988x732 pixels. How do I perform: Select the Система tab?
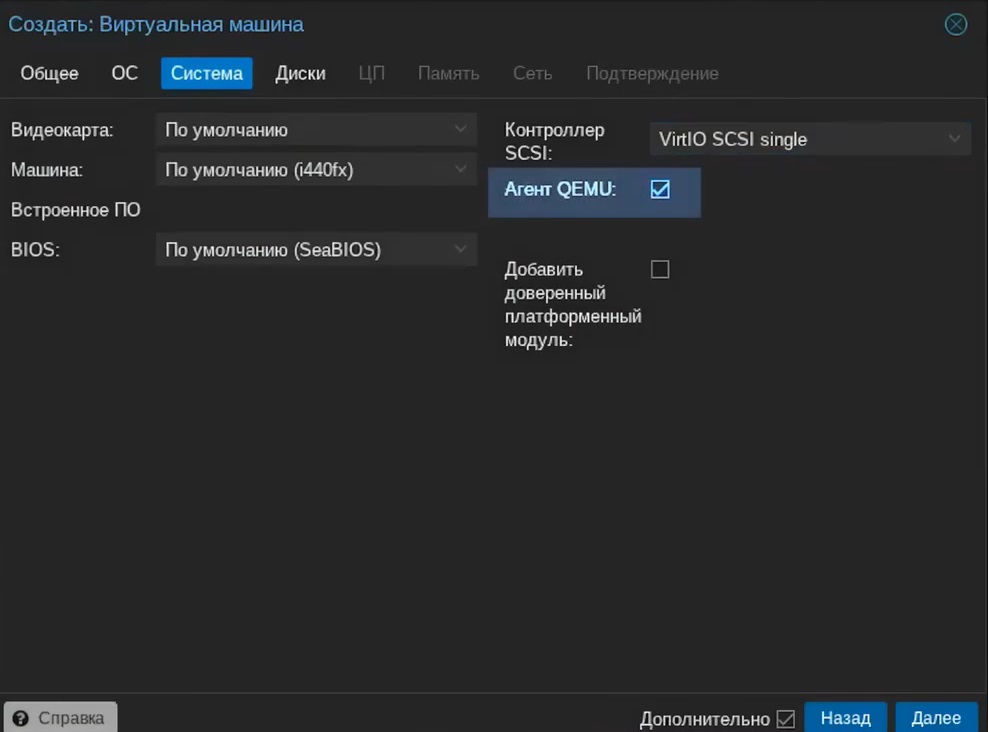[x=206, y=74]
